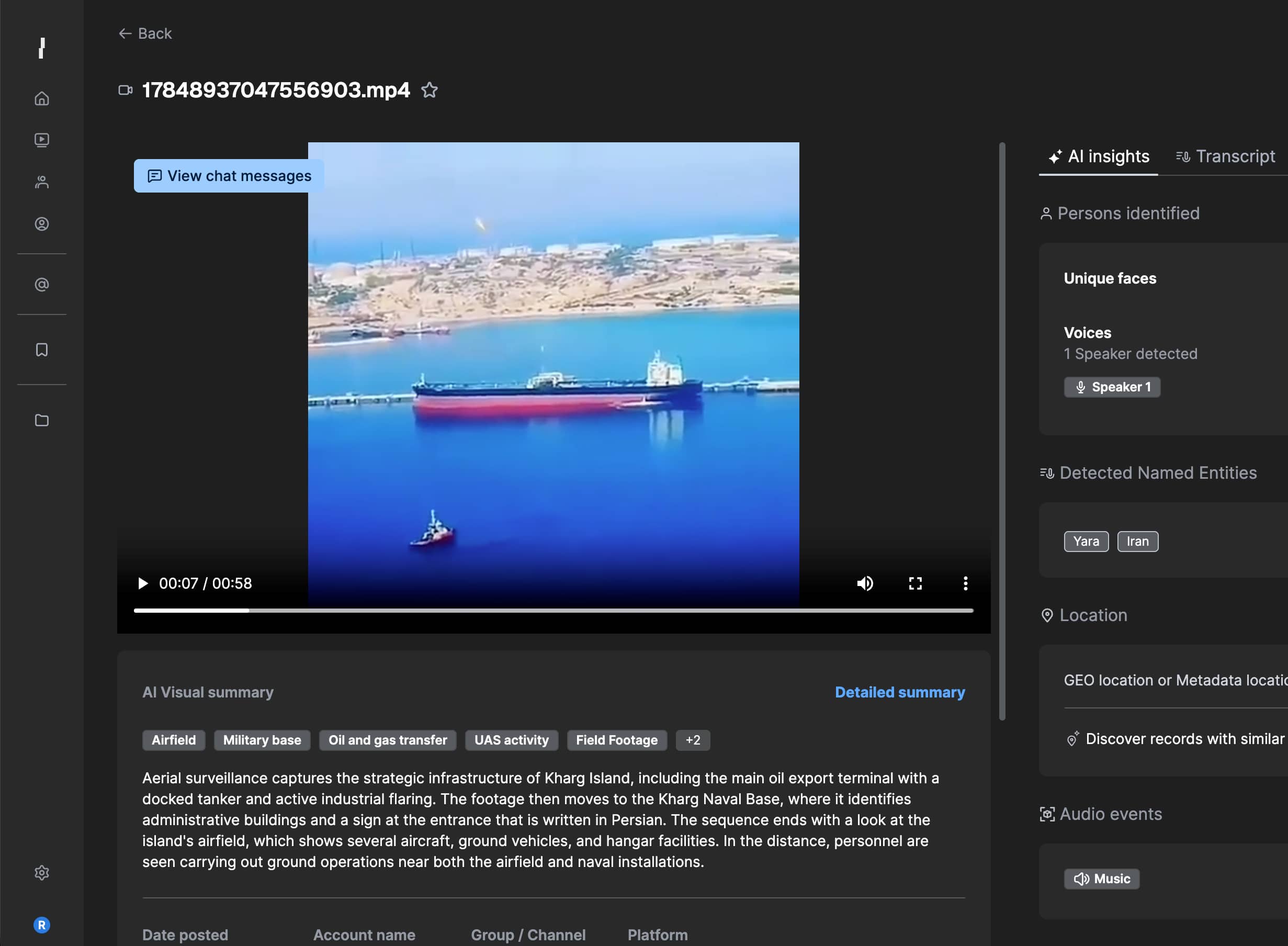This screenshot has height=946, width=1288.
Task: Go back using the Back arrow
Action: point(145,33)
